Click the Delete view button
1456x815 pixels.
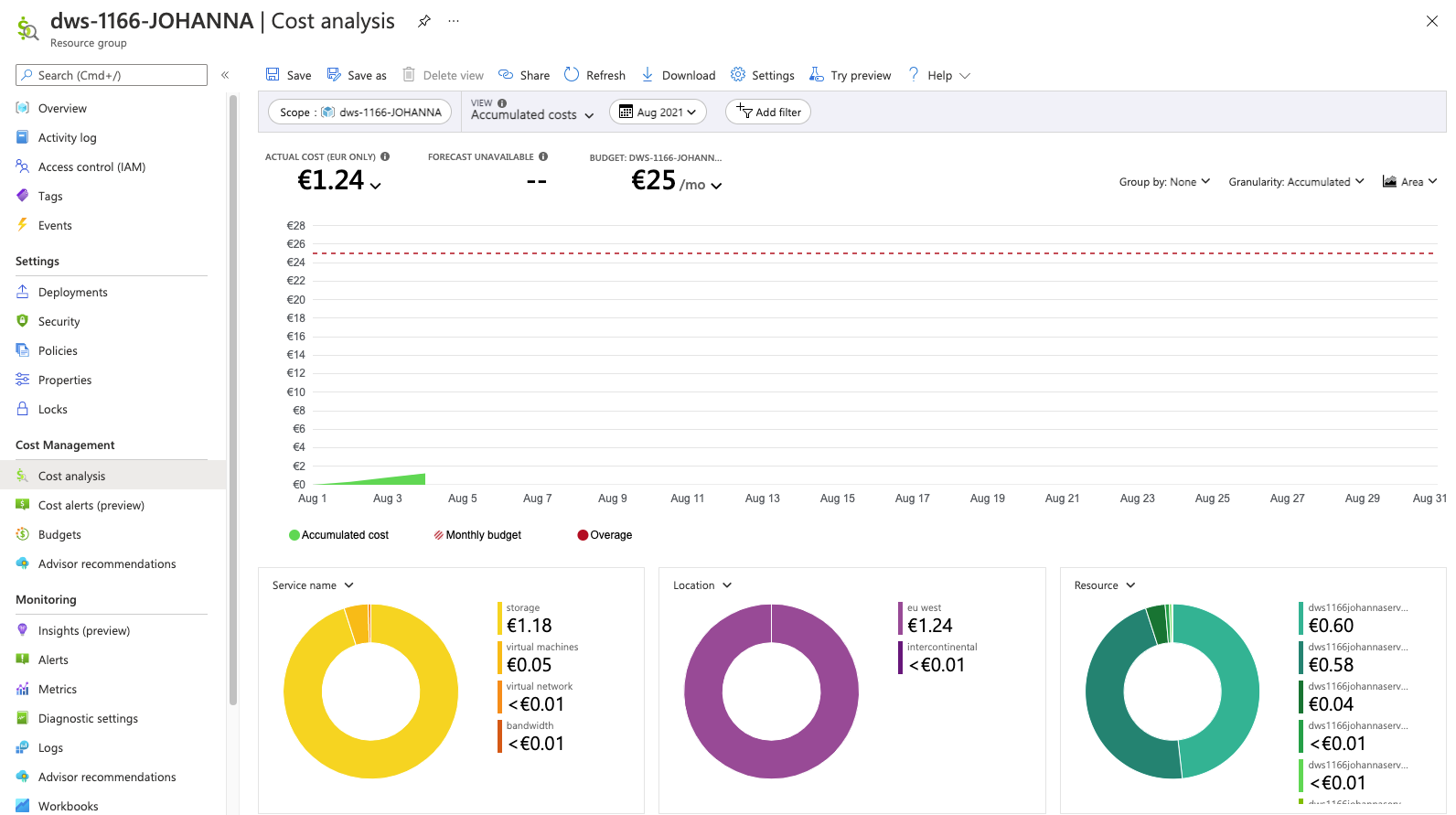[444, 75]
